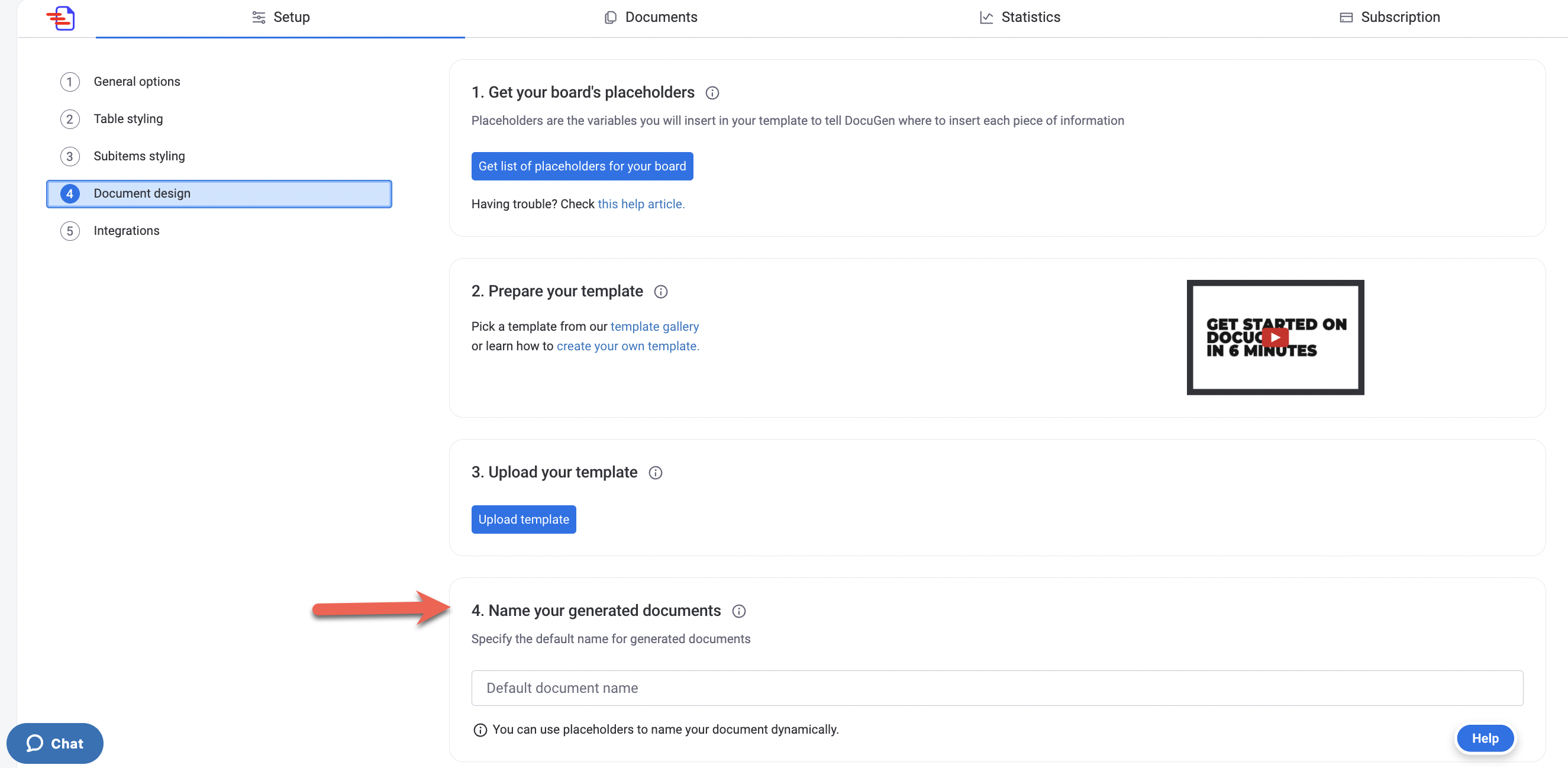The width and height of the screenshot is (1568, 768).
Task: Play the Get Started video thumbnail
Action: tap(1275, 337)
